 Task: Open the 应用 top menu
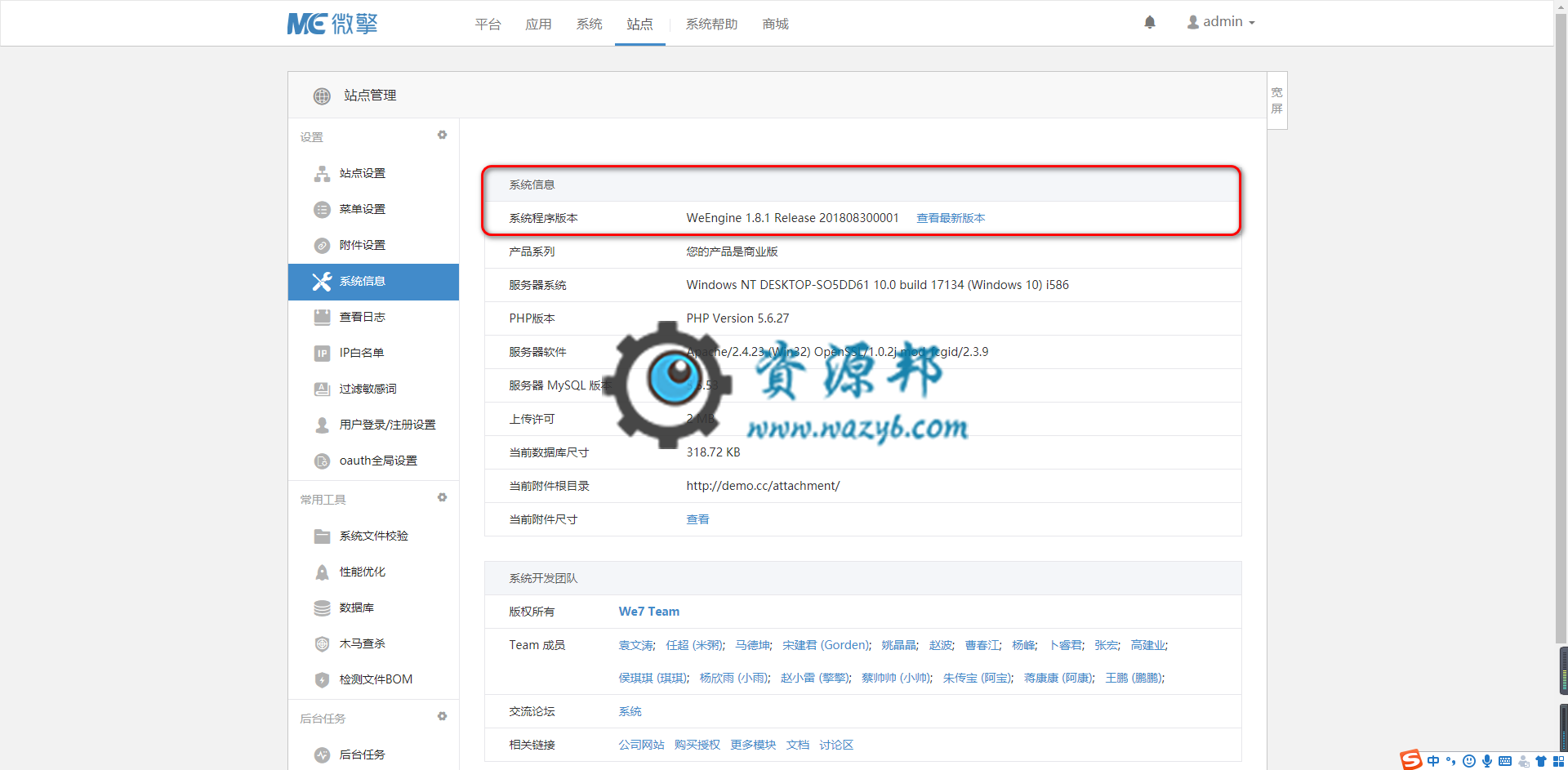pyautogui.click(x=539, y=24)
